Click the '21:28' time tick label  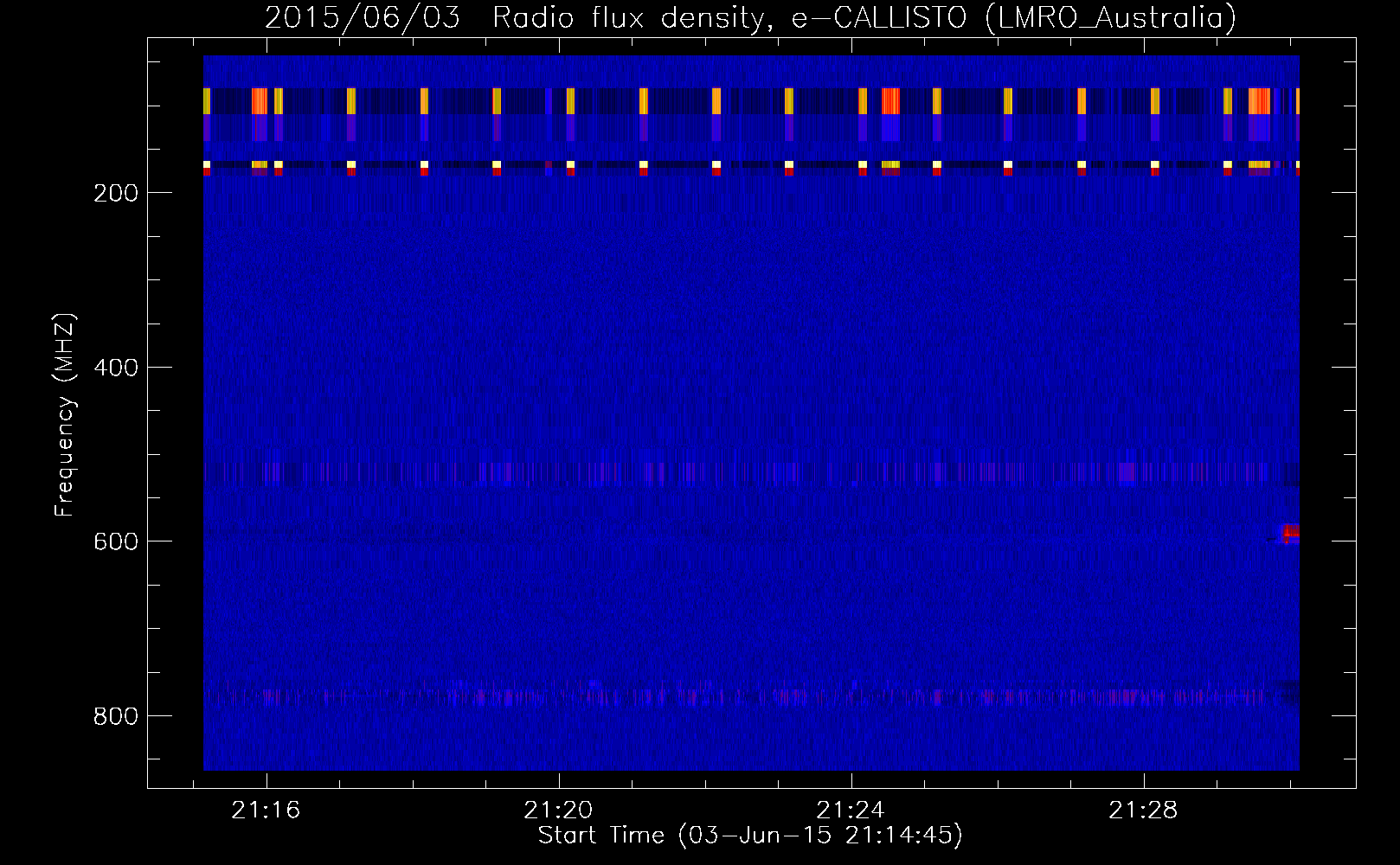(x=1144, y=811)
